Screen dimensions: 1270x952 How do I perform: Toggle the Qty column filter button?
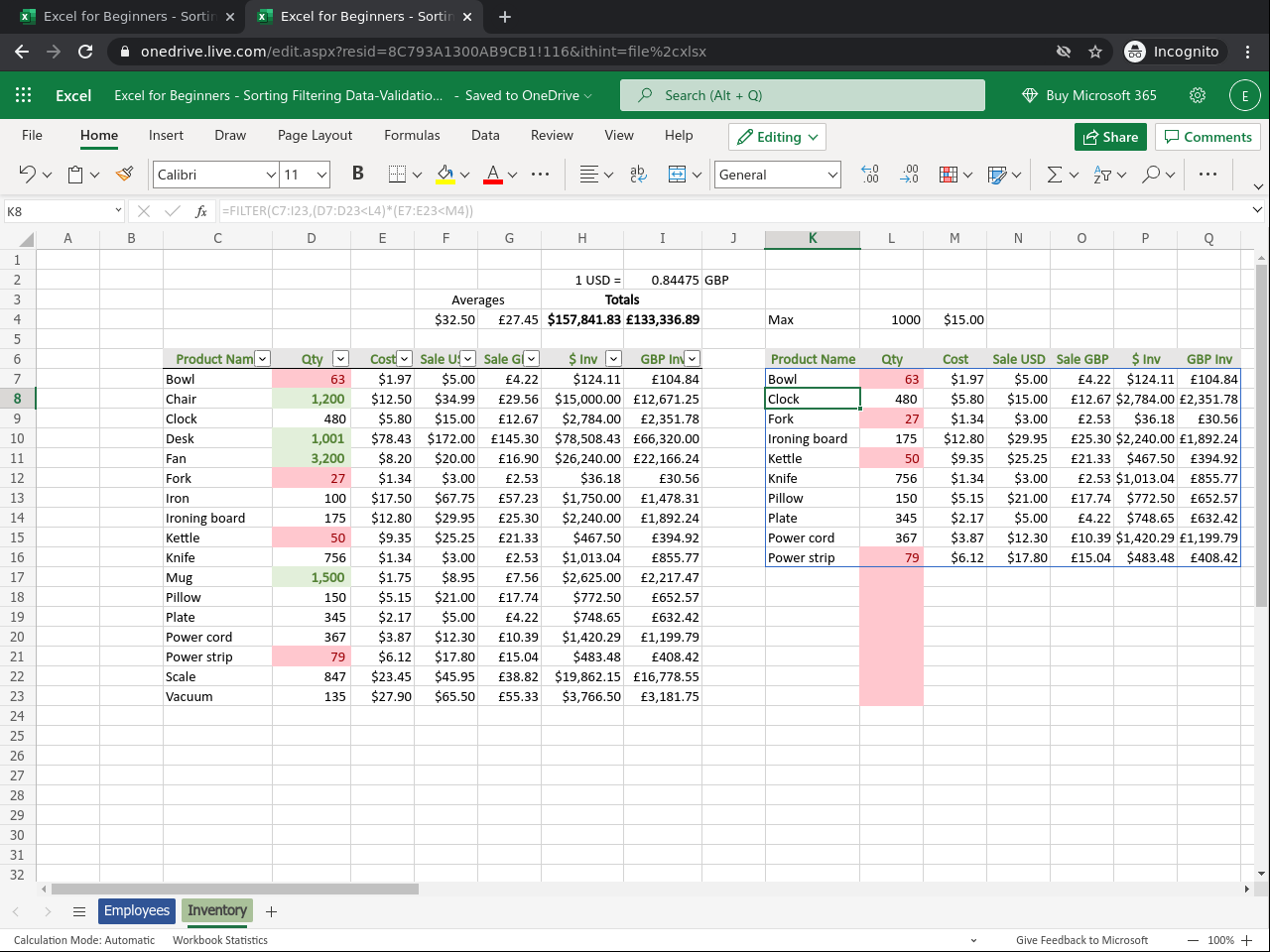coord(340,359)
